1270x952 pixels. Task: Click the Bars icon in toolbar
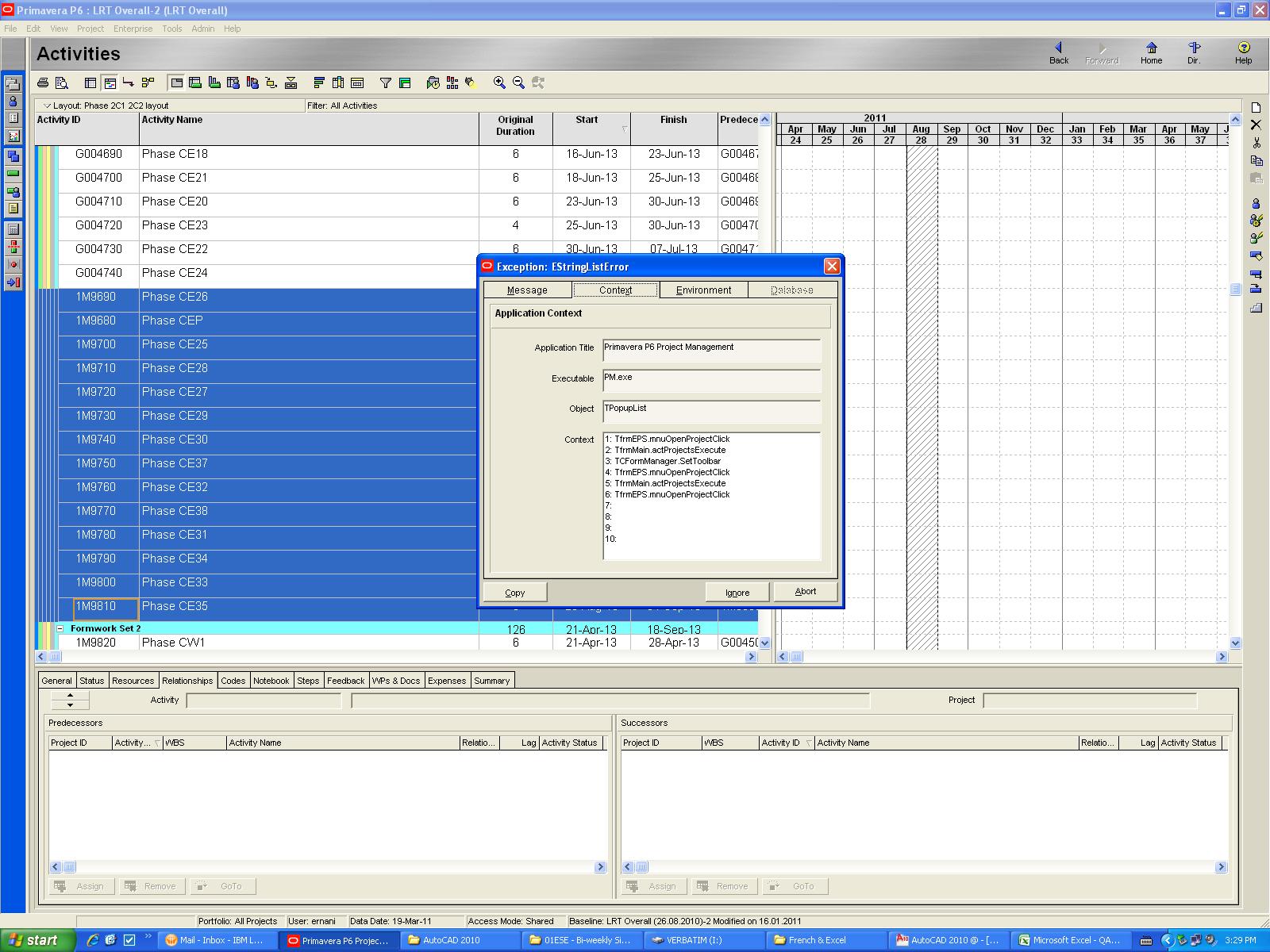[319, 83]
